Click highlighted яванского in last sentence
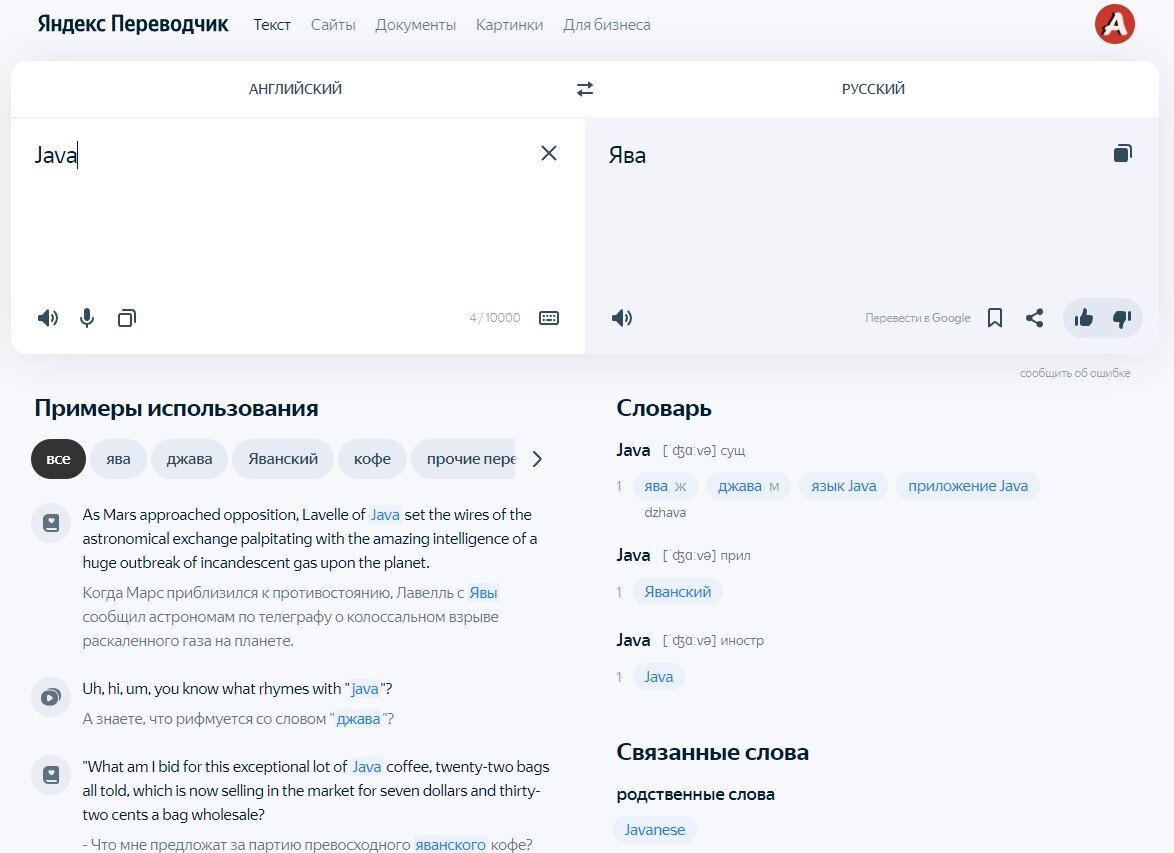 point(451,845)
